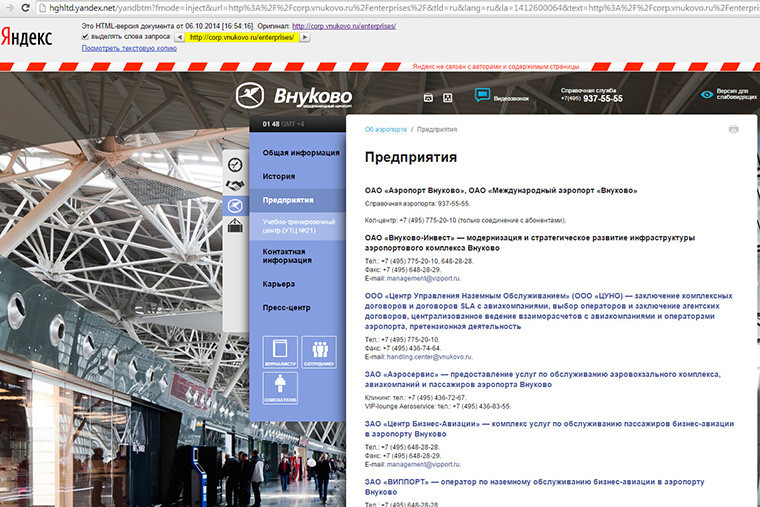Open the ЗАО «Аэросервис» link
Image resolution: width=760 pixels, height=507 pixels.
[543, 380]
